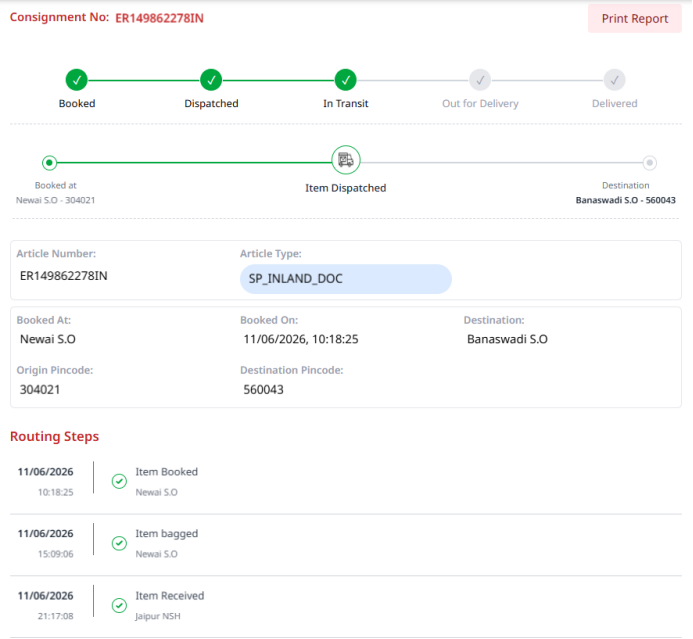
Task: Click the Newai S.O - 304021 origin label
Action: tap(56, 200)
